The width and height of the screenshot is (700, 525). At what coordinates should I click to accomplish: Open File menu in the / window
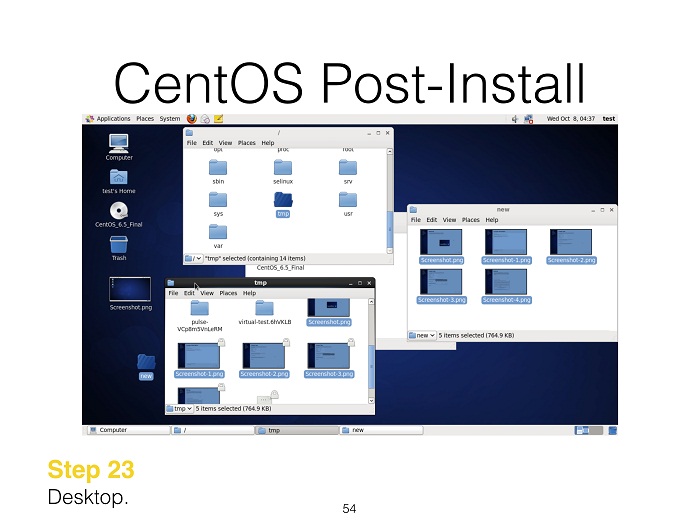pyautogui.click(x=192, y=143)
